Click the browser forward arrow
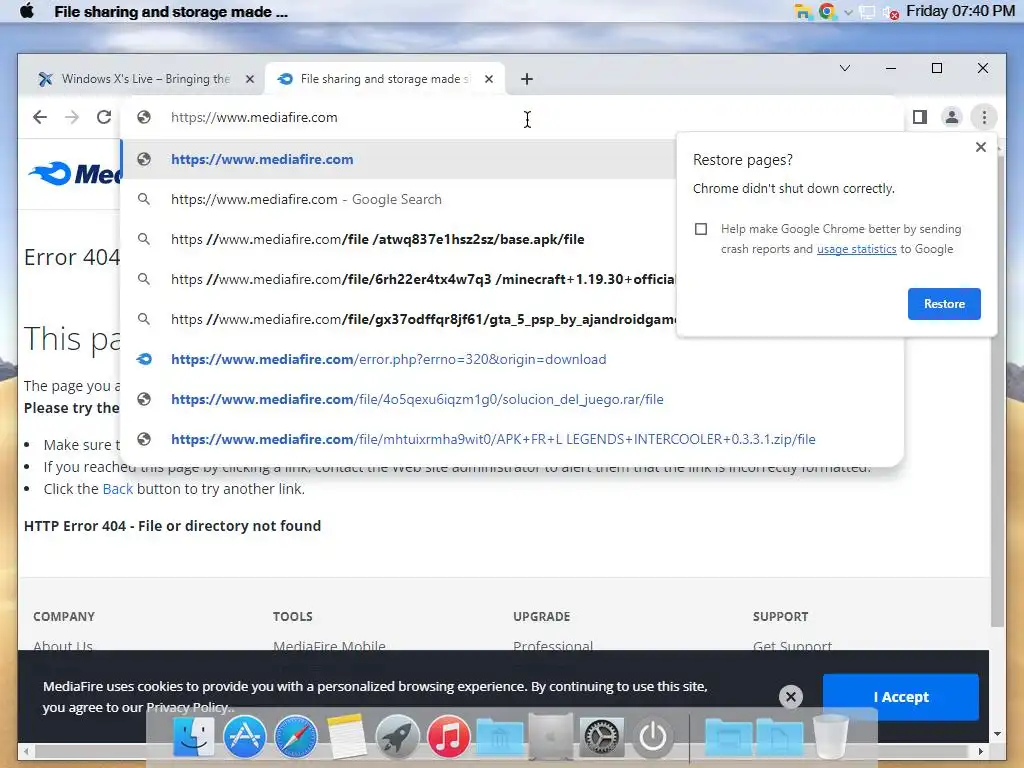This screenshot has width=1024, height=768. pos(72,117)
